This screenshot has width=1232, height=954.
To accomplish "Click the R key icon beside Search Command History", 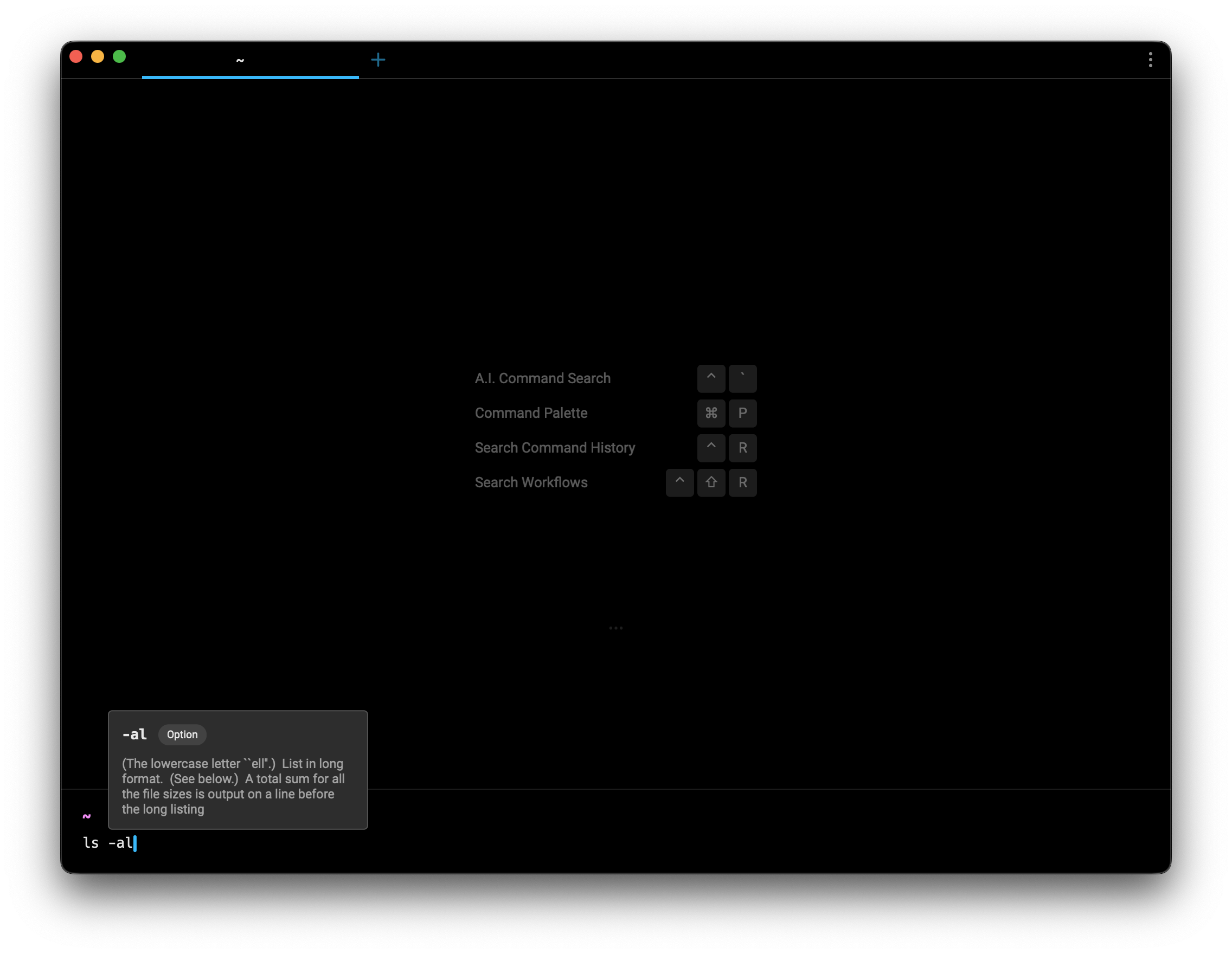I will click(743, 448).
